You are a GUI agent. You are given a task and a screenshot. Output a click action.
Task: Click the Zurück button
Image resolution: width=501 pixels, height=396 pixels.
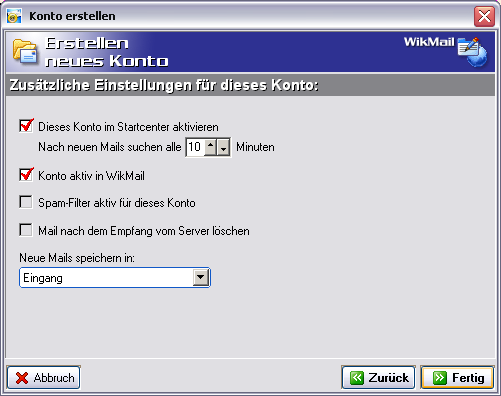point(378,378)
